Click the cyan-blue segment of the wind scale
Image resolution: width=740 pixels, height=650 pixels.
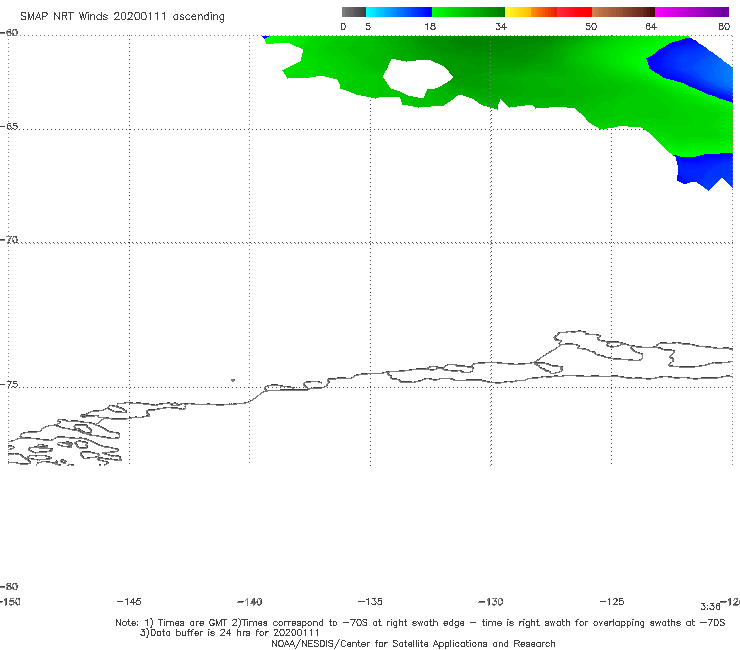pyautogui.click(x=399, y=12)
